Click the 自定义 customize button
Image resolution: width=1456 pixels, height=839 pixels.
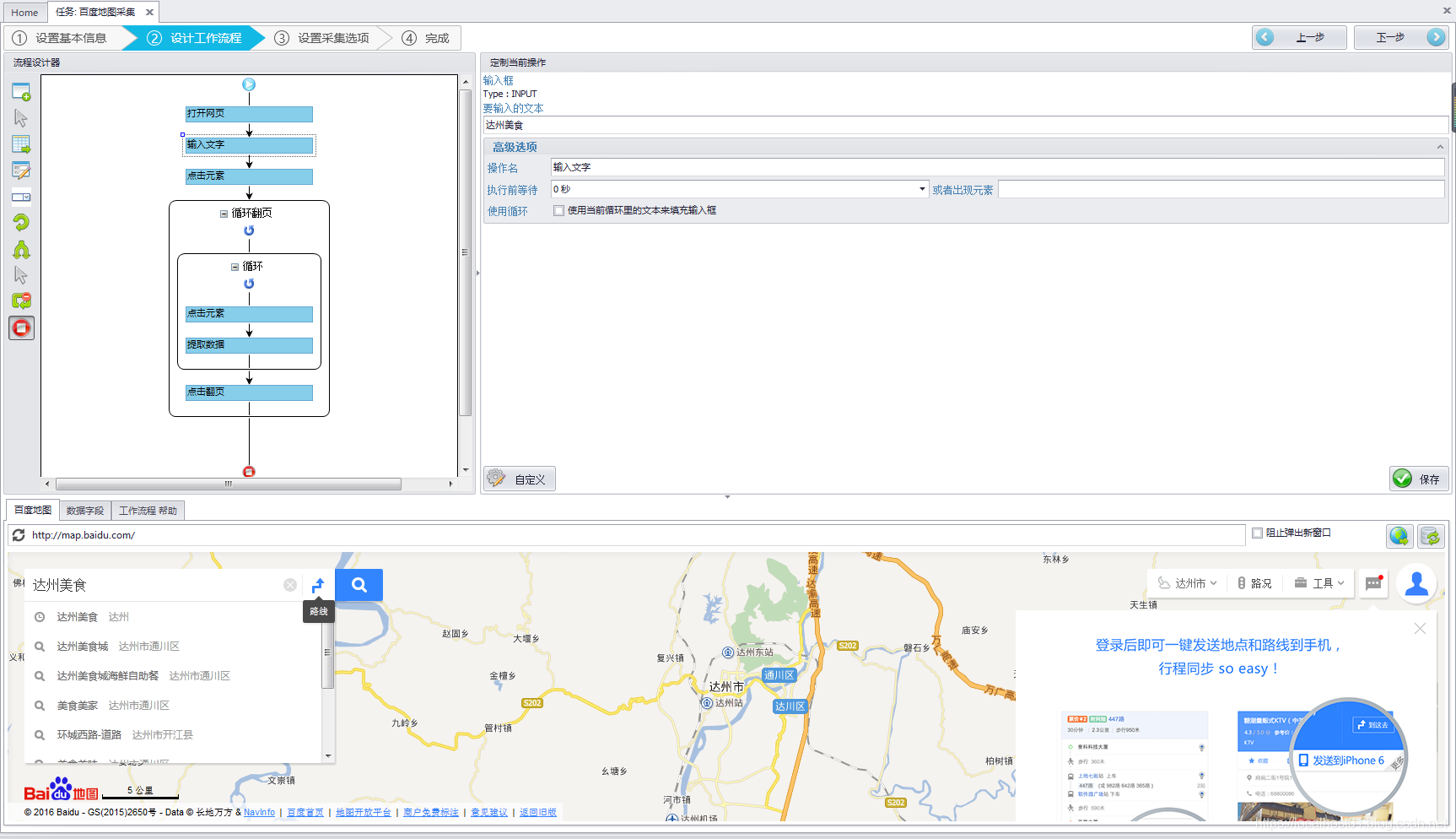pos(519,479)
